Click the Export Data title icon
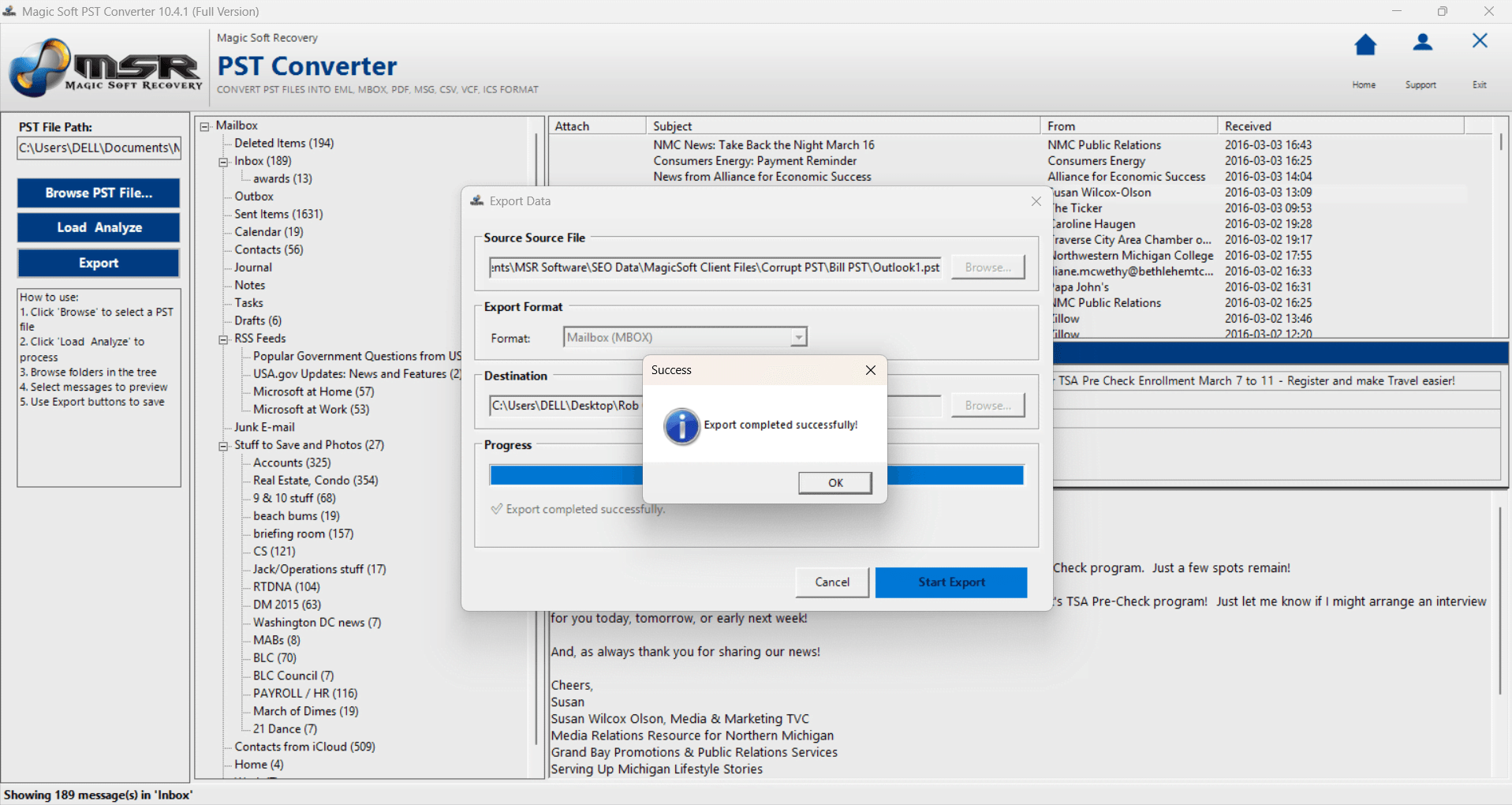This screenshot has width=1512, height=805. [476, 201]
